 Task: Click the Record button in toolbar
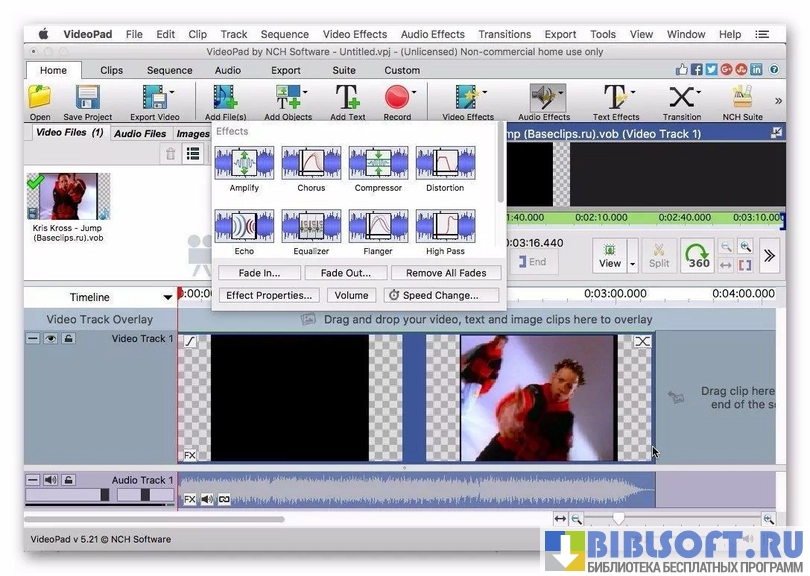tap(397, 98)
